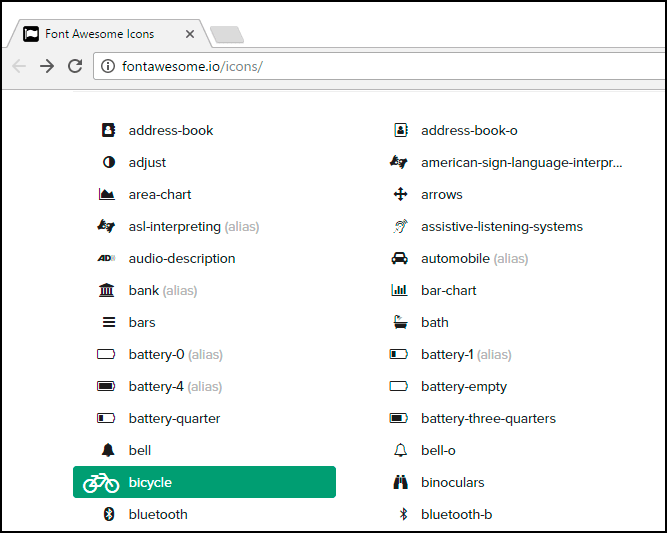
Task: Pick the solid bell icon
Action: (x=108, y=450)
